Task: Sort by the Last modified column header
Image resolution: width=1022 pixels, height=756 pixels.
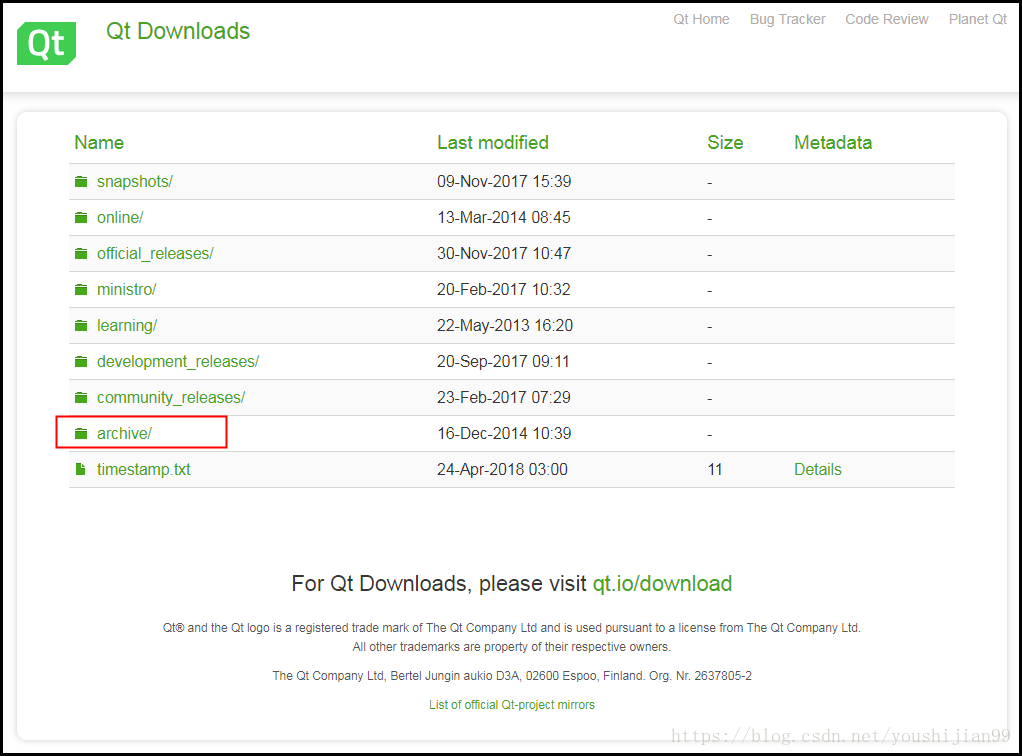Action: (x=493, y=143)
